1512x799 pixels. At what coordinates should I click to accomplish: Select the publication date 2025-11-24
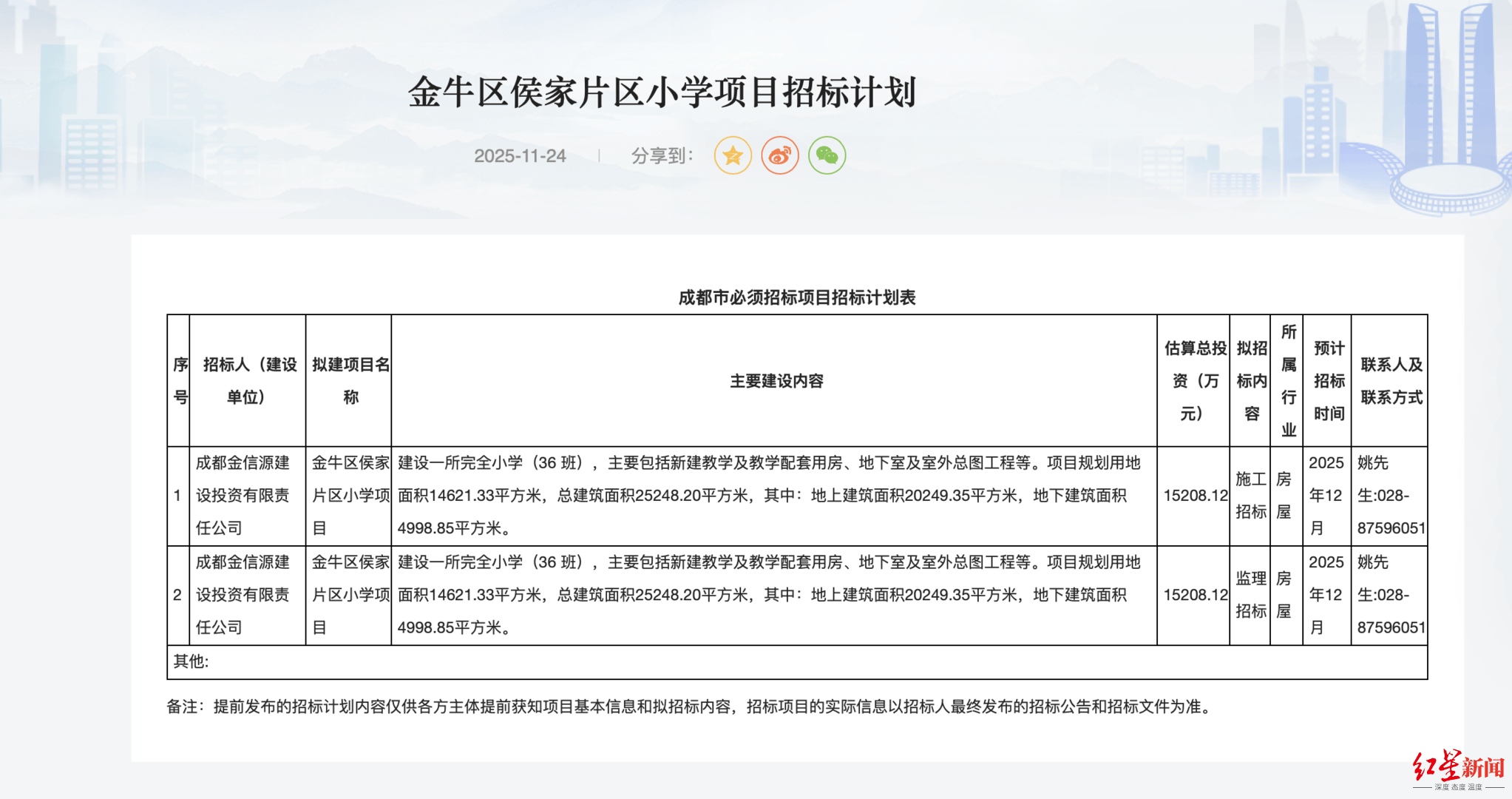pyautogui.click(x=521, y=155)
